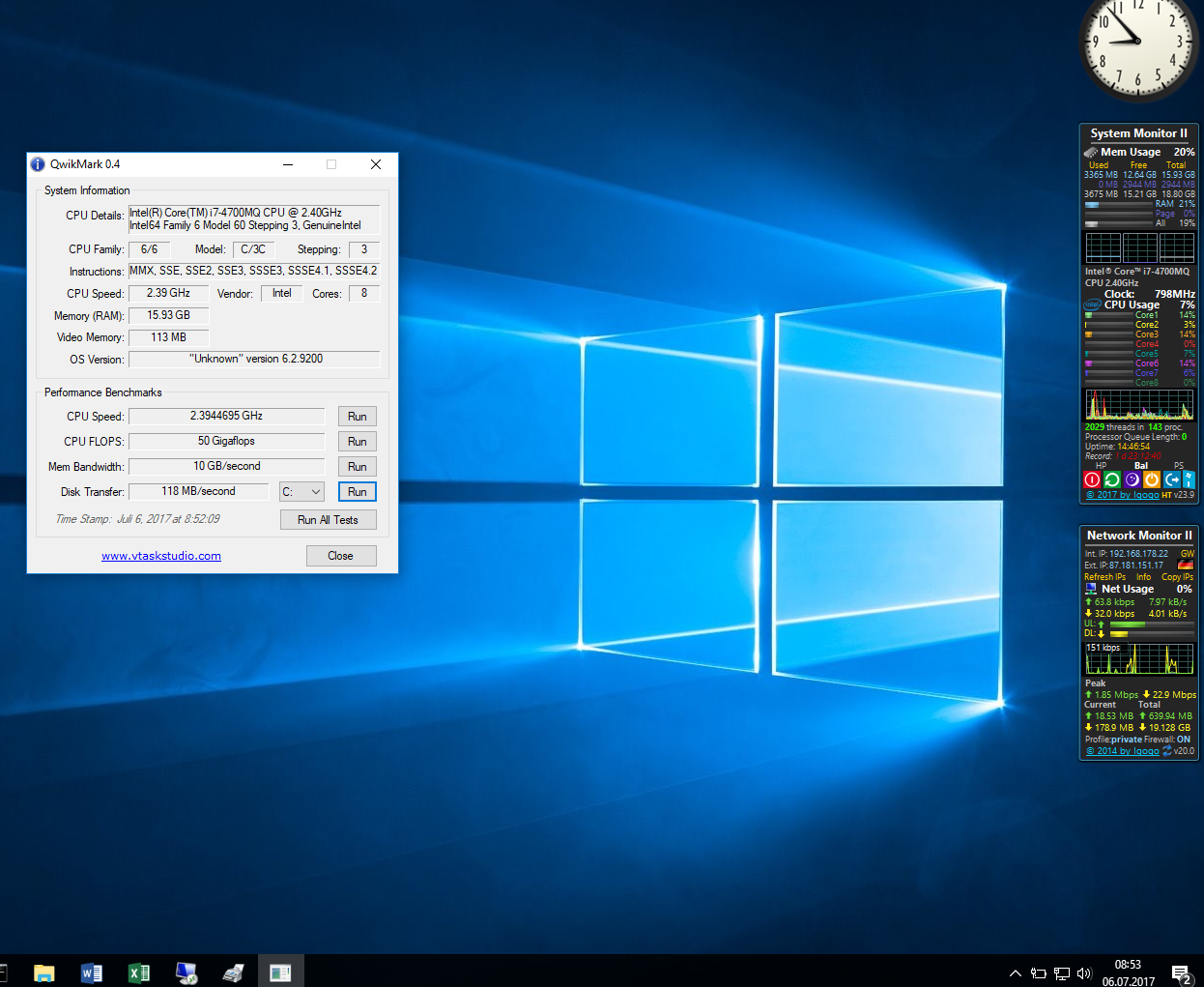Click the CPU Speed result 2.3944695 GHz

click(226, 417)
